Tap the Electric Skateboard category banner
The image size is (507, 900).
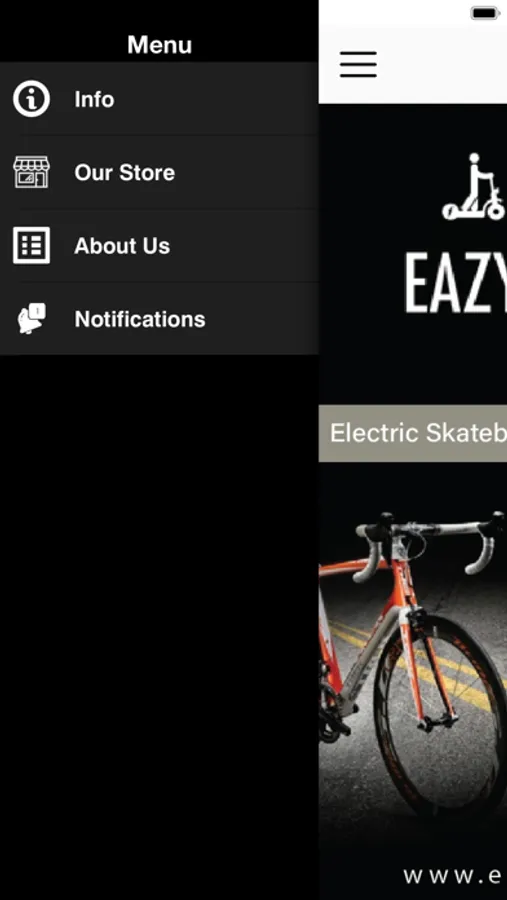click(x=413, y=433)
